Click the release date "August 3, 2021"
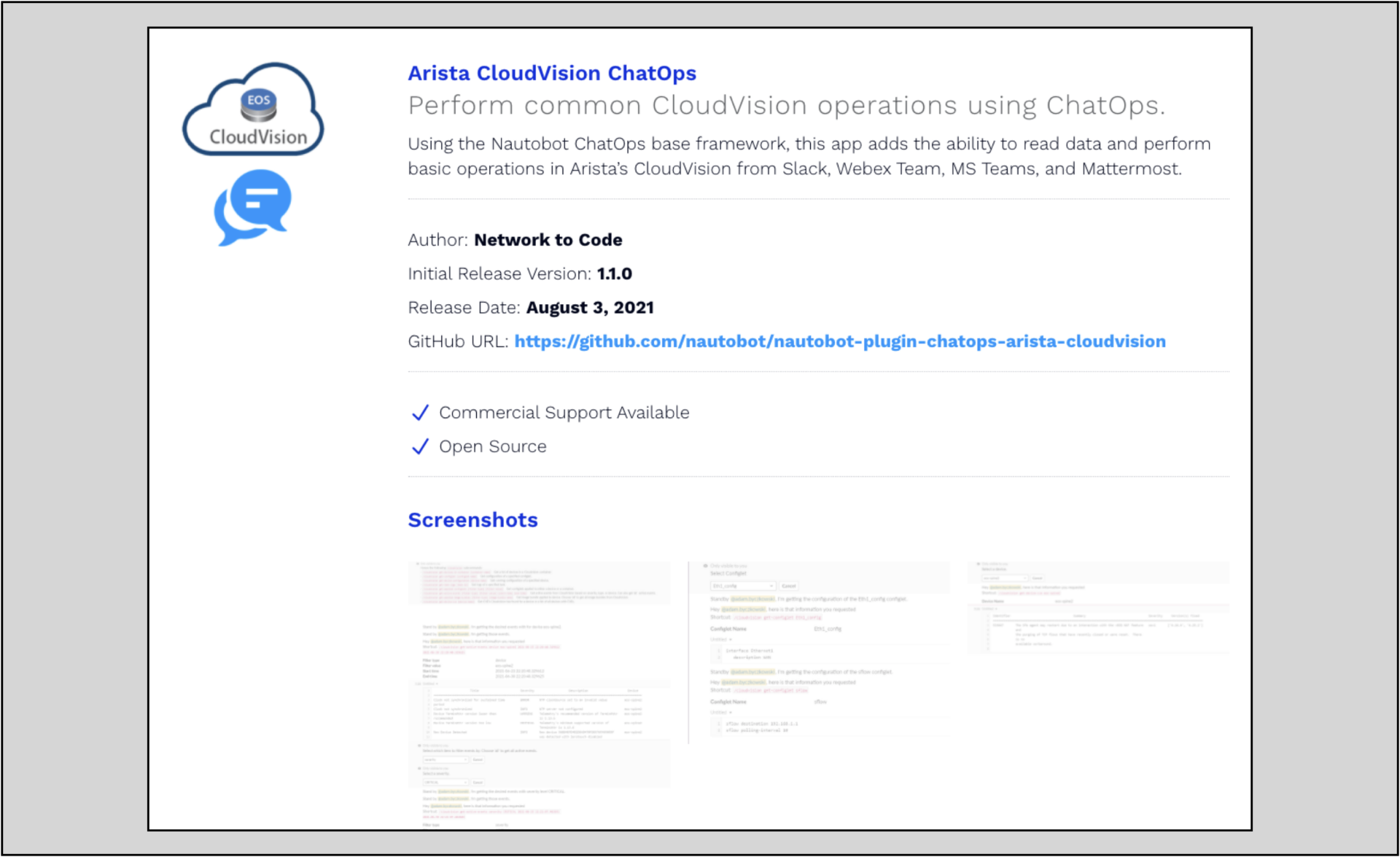This screenshot has width=1400, height=857. click(590, 308)
